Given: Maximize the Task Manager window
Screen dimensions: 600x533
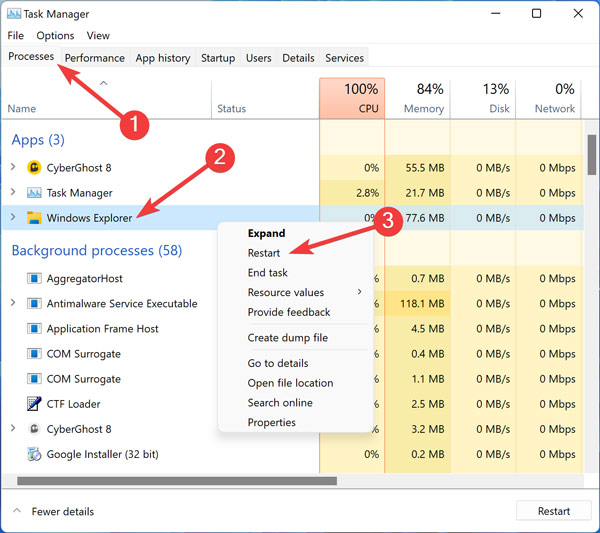Looking at the screenshot, I should (536, 13).
